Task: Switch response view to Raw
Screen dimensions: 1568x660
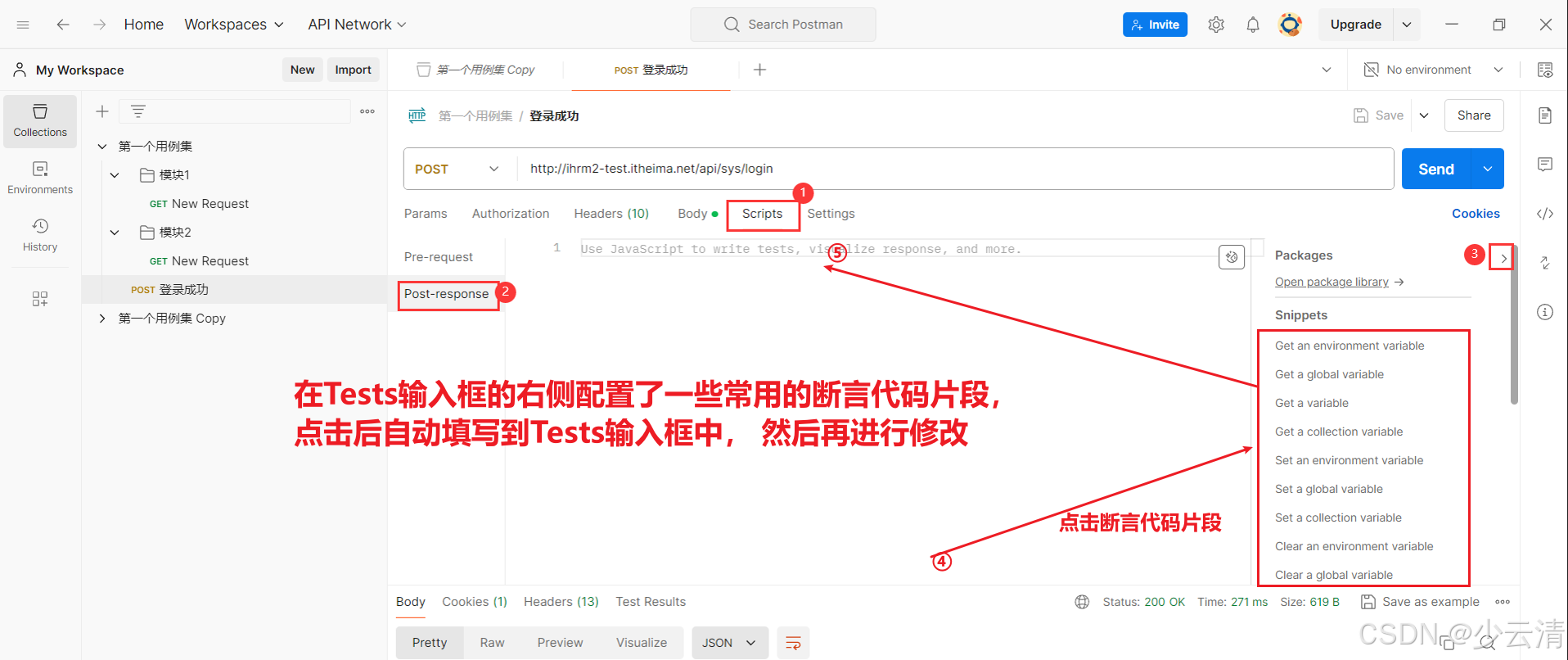Action: coord(492,643)
